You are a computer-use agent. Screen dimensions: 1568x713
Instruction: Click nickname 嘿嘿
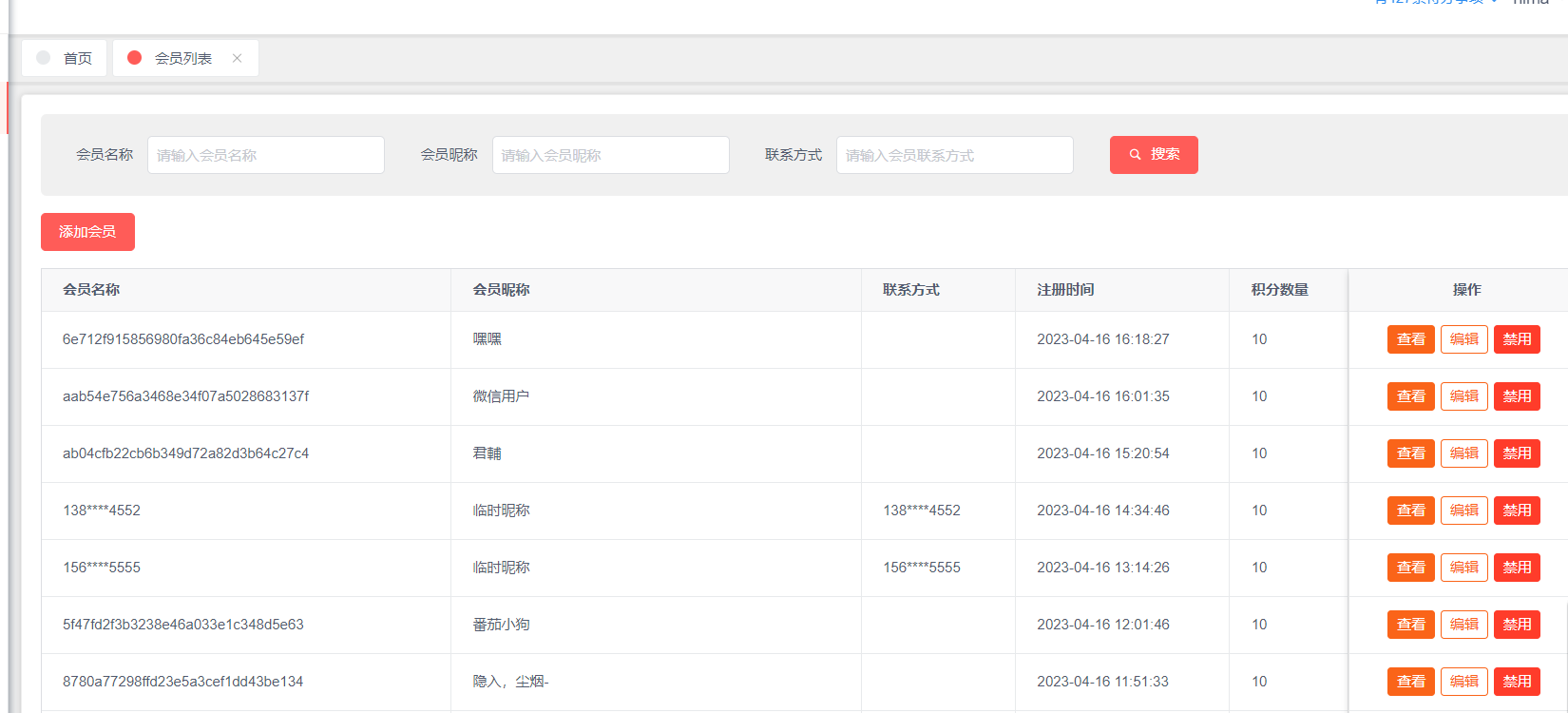click(x=488, y=339)
